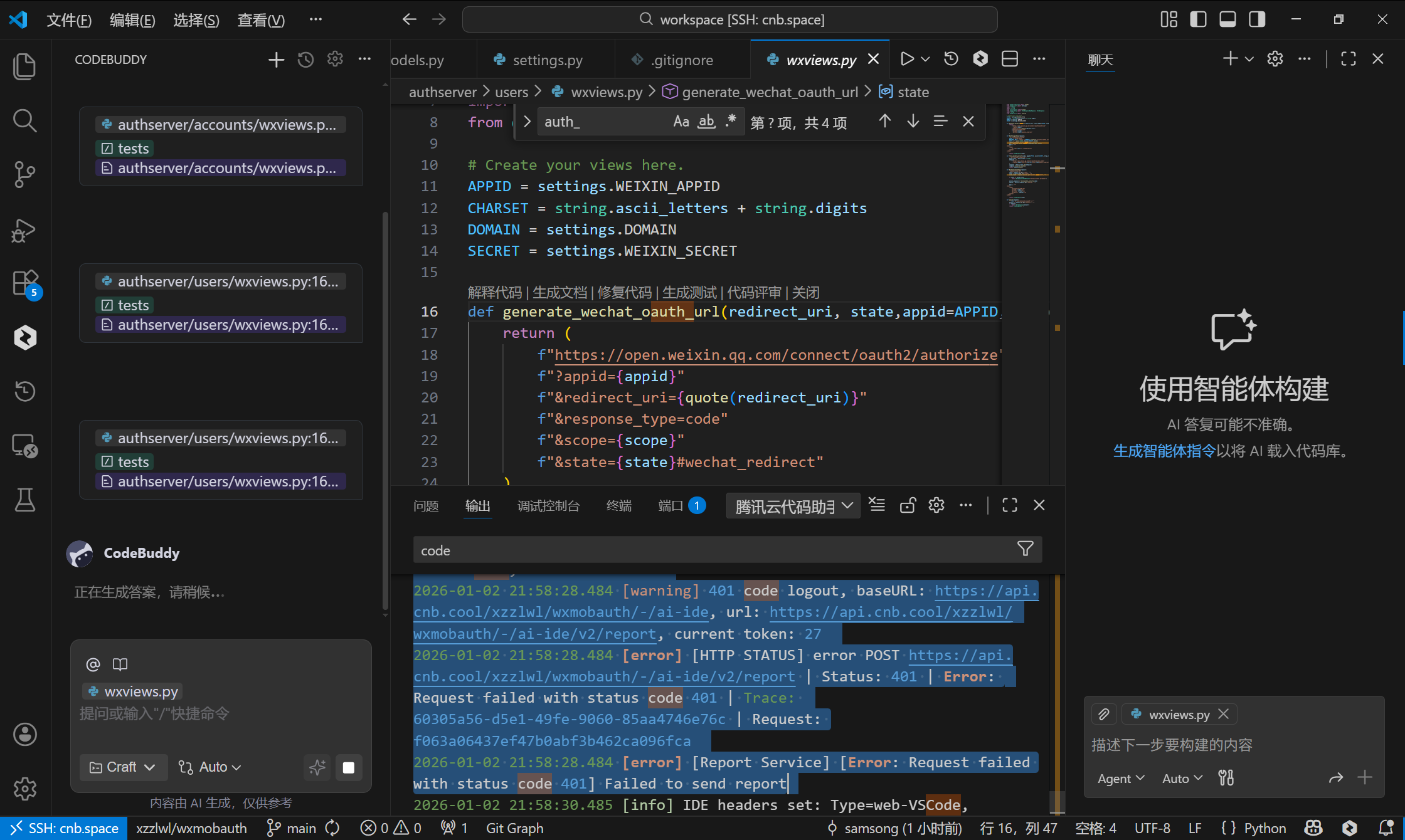Stop answer generation in CodeBuddy

coord(349,767)
